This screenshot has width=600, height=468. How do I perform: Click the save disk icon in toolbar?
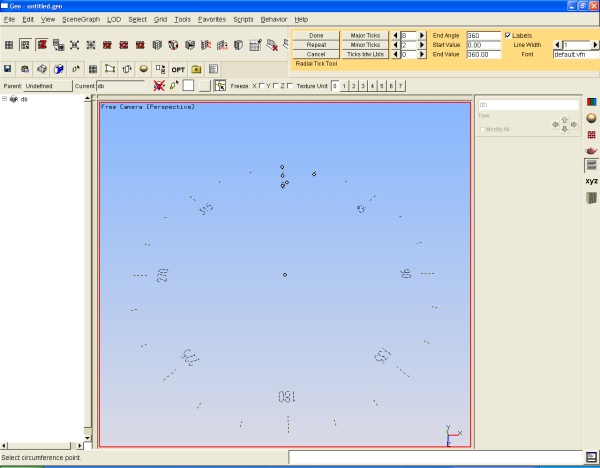pos(9,69)
